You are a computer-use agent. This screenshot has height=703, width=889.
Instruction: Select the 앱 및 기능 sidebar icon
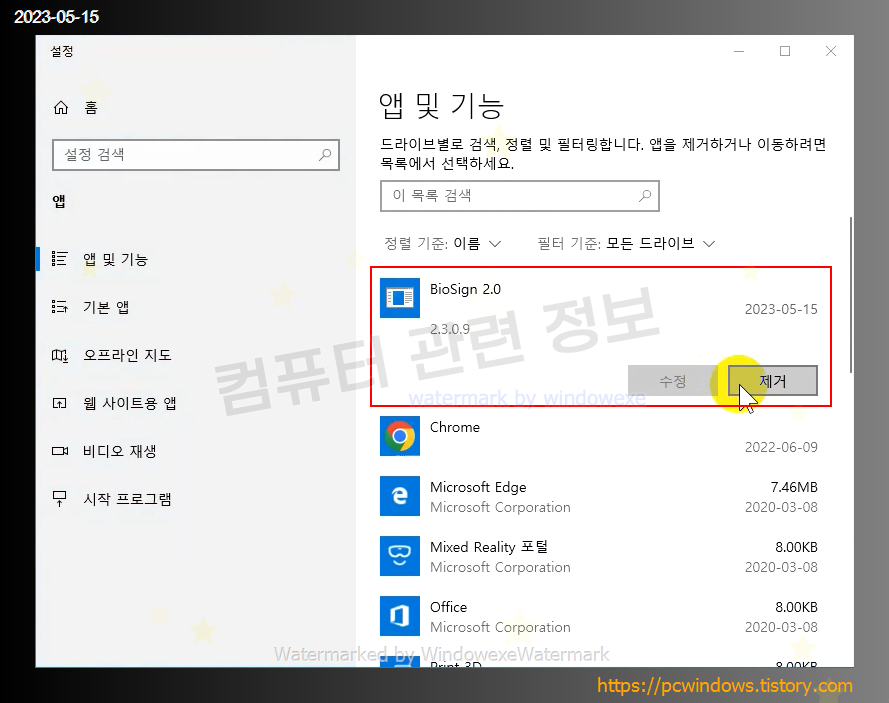coord(60,259)
